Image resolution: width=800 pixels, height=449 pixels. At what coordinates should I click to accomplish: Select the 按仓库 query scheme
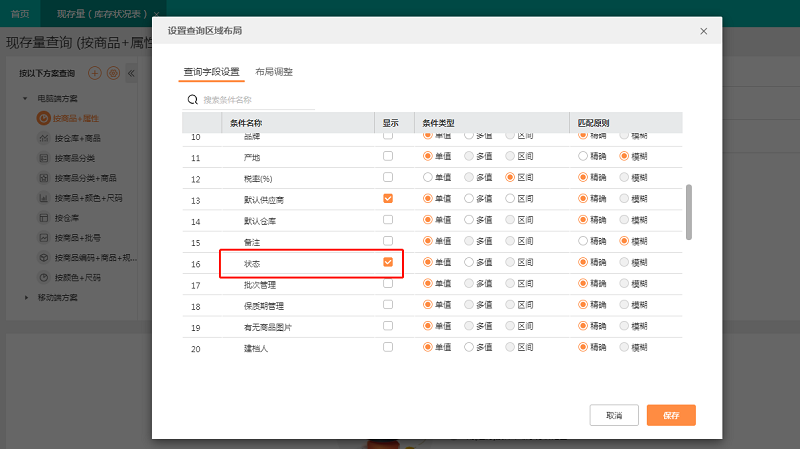pyautogui.click(x=67, y=218)
